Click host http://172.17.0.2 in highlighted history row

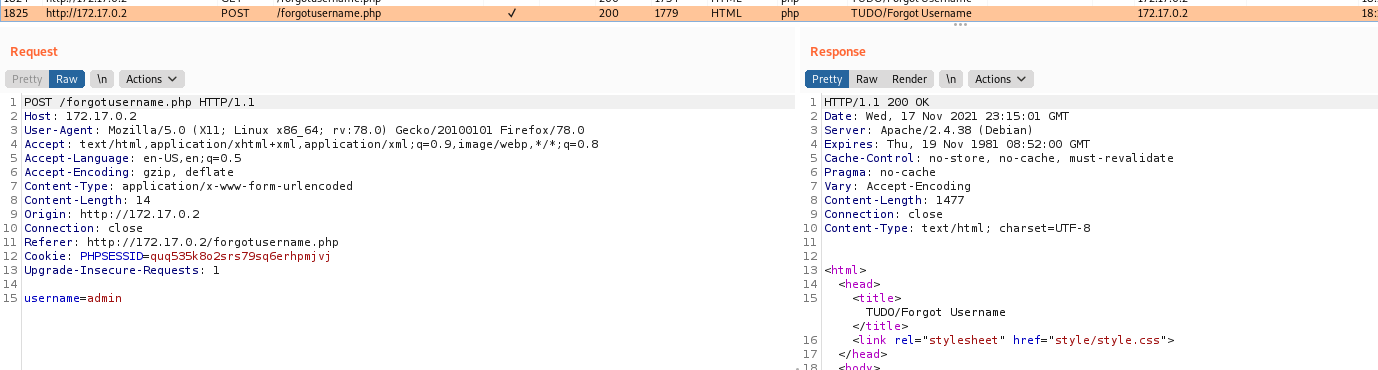[x=86, y=15]
